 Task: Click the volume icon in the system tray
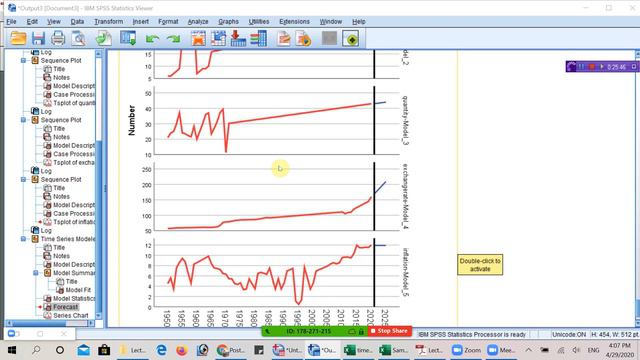pos(576,350)
